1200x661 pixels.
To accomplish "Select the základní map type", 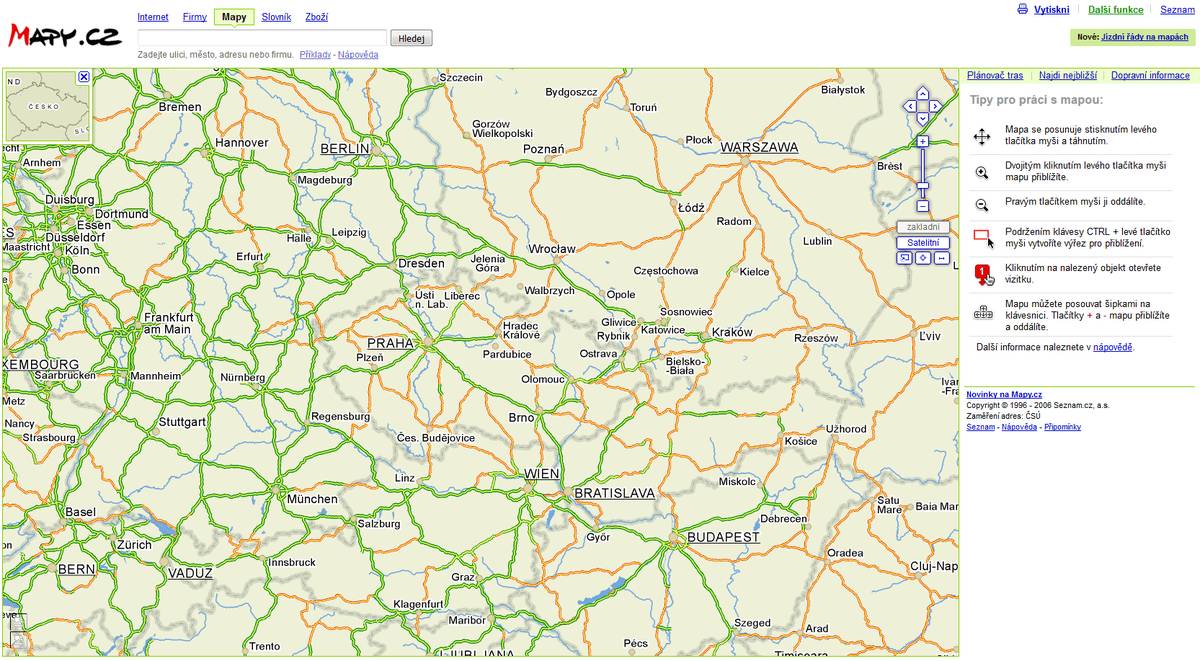I will pyautogui.click(x=923, y=227).
